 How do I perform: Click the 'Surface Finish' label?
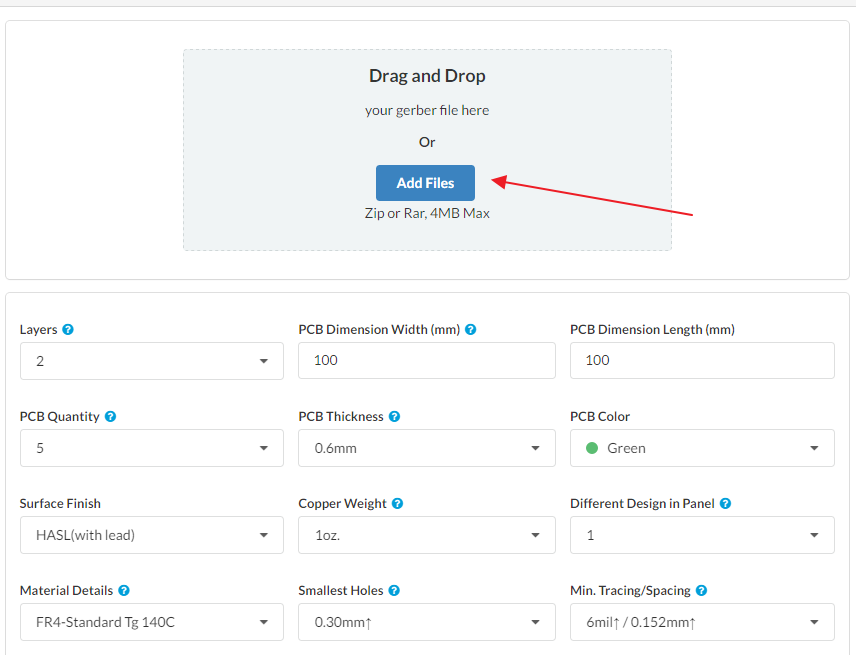coord(60,503)
